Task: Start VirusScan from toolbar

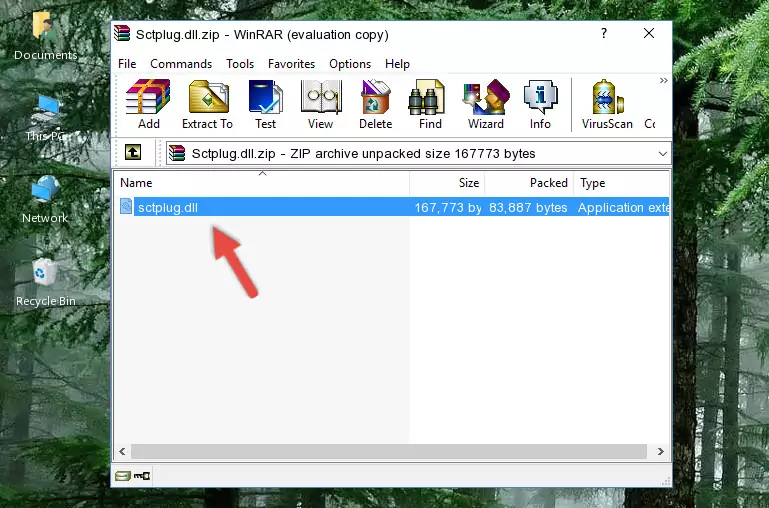Action: click(x=607, y=104)
